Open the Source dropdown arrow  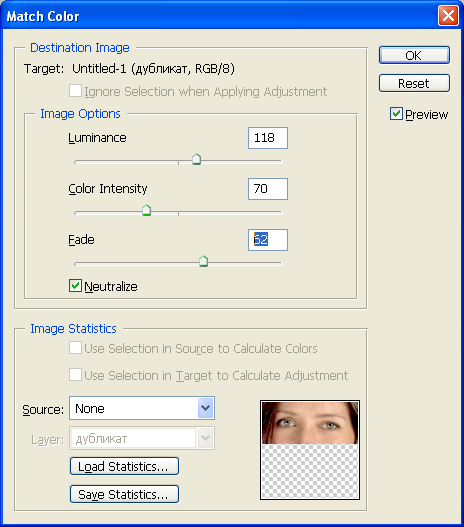205,408
